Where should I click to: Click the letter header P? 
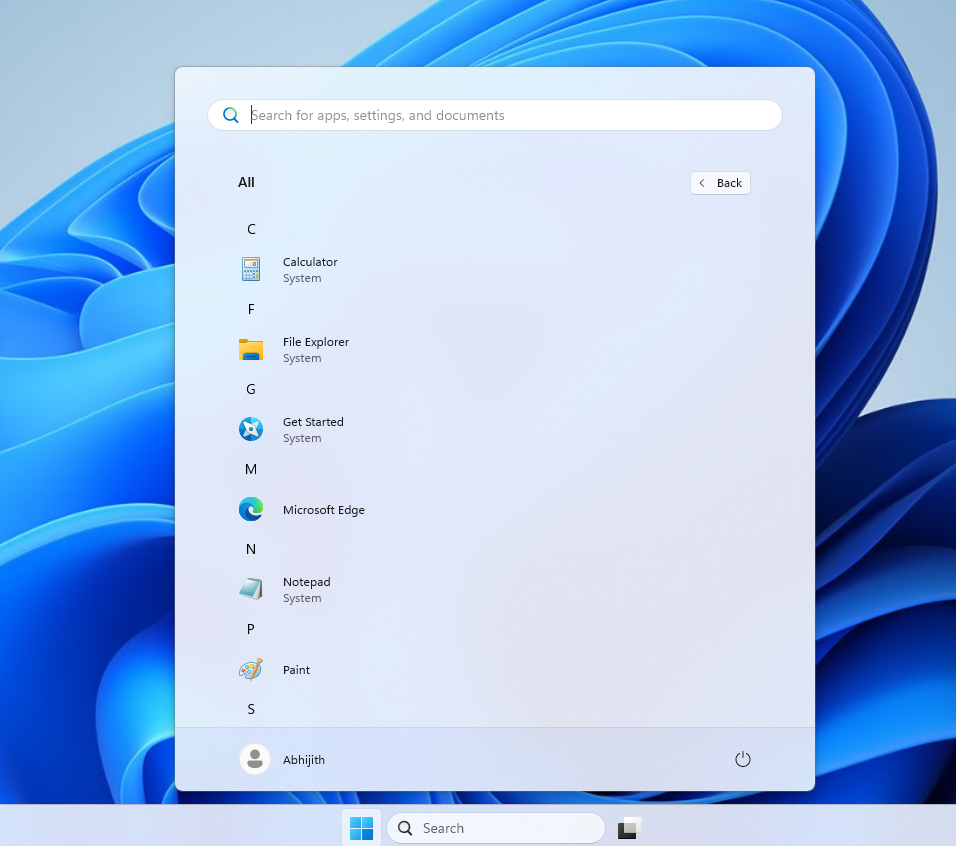click(x=251, y=629)
